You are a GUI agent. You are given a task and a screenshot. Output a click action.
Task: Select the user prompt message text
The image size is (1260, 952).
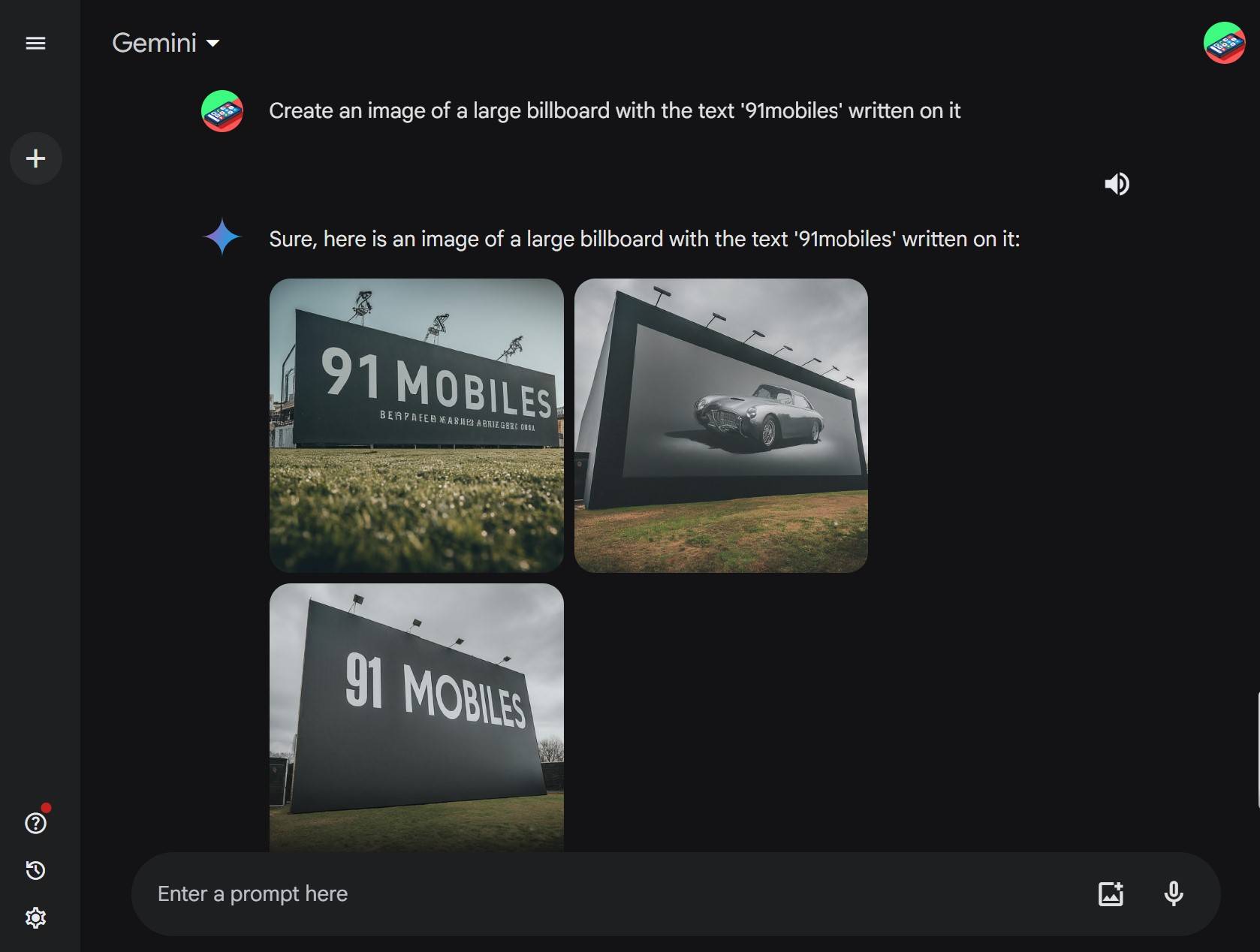point(615,111)
